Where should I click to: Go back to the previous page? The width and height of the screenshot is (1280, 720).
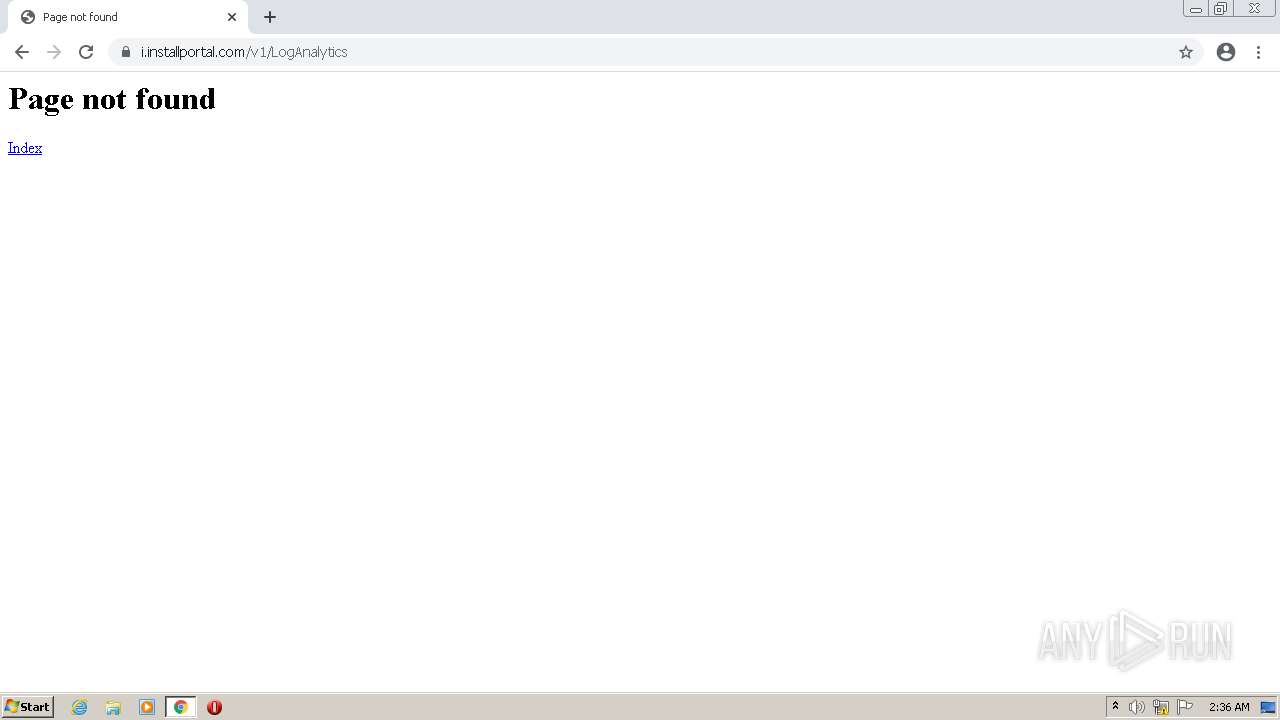(x=22, y=52)
